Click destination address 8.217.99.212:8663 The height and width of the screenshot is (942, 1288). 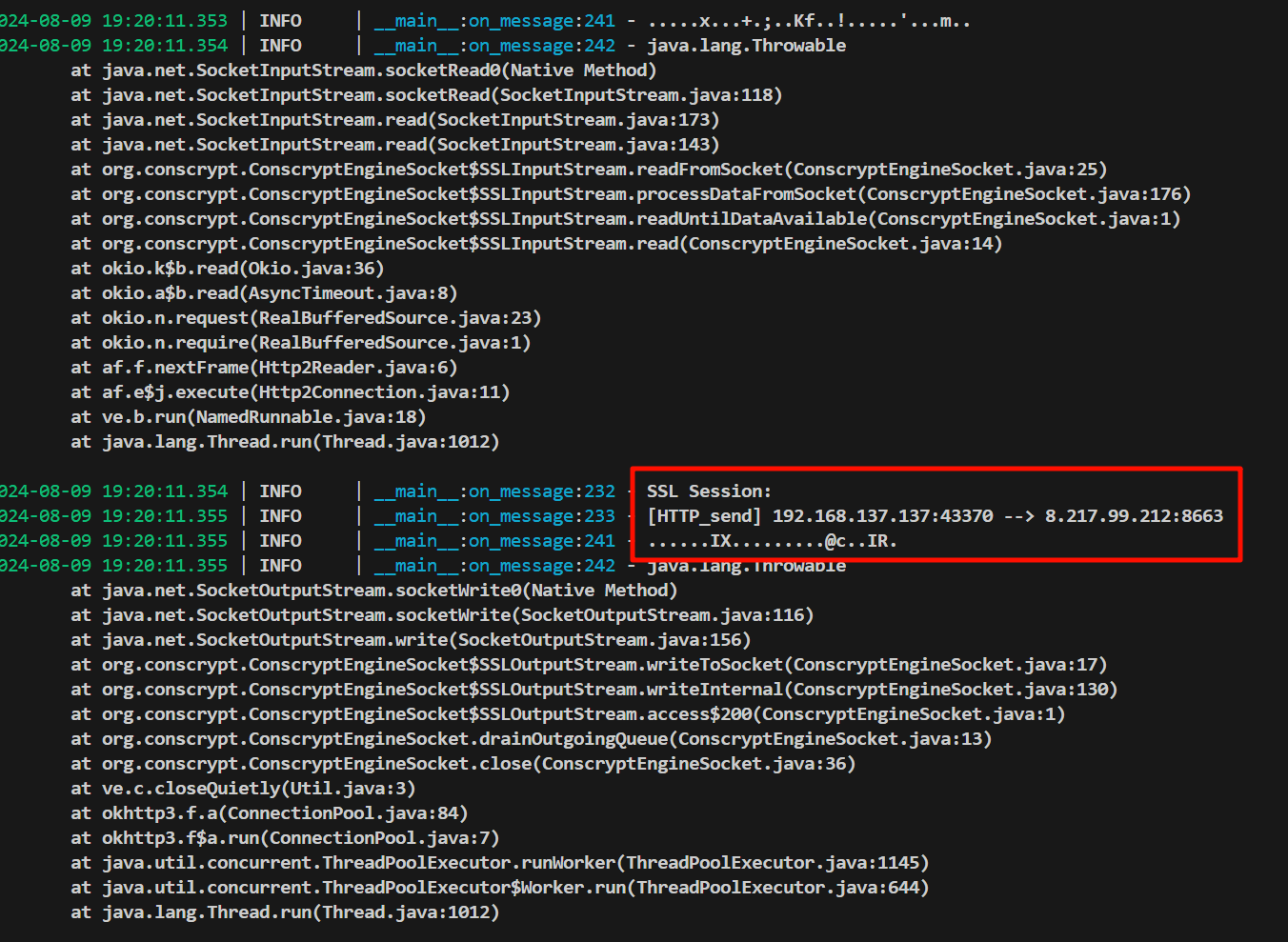click(1133, 516)
